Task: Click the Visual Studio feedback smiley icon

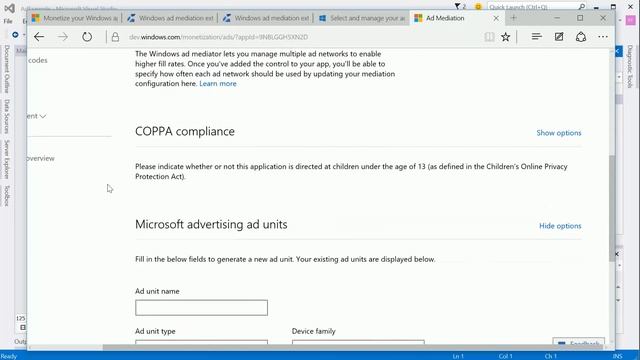Action: coord(478,7)
